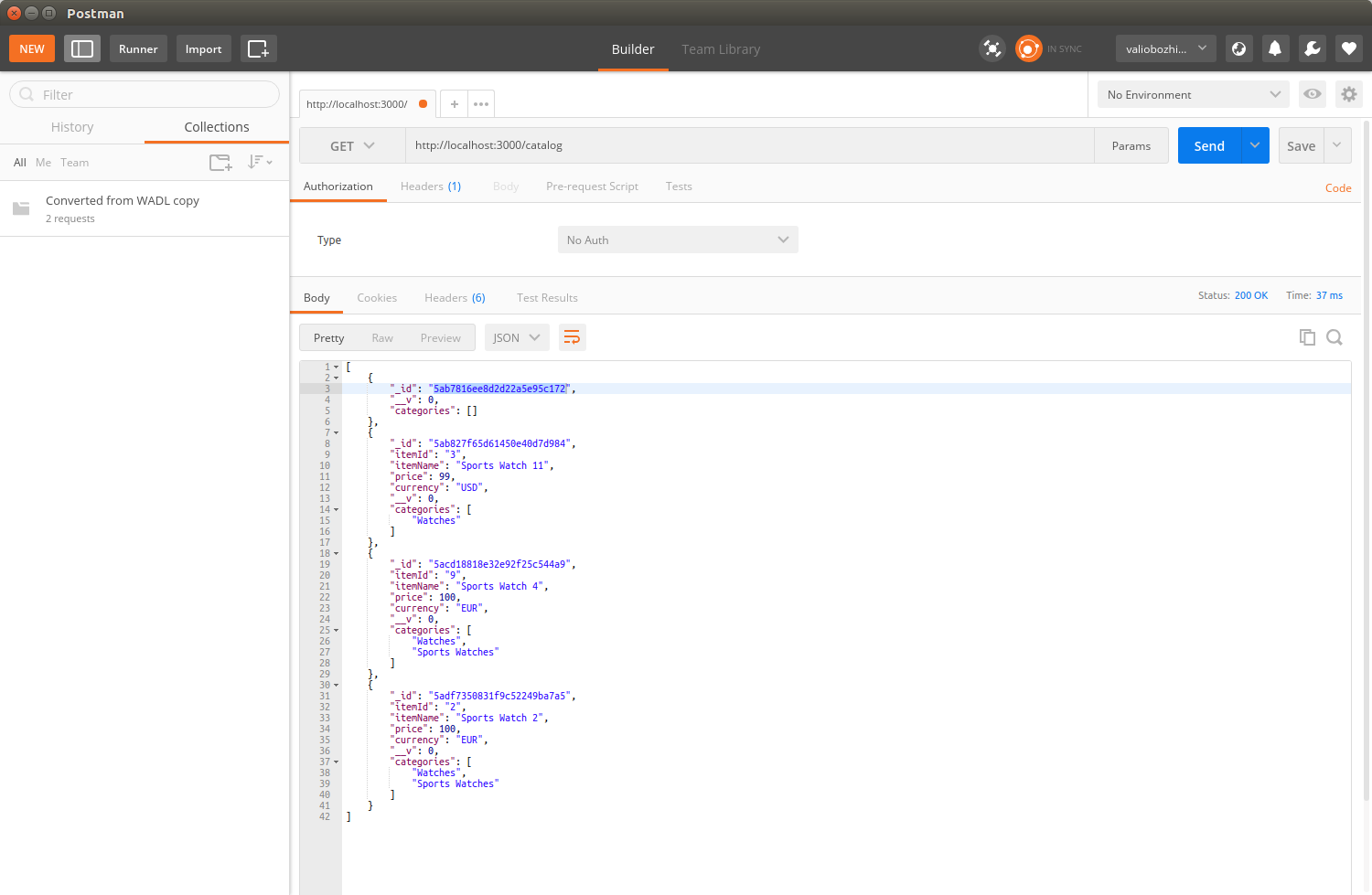Open new window icon button
Viewport: 1372px width, 895px height.
pyautogui.click(x=258, y=49)
